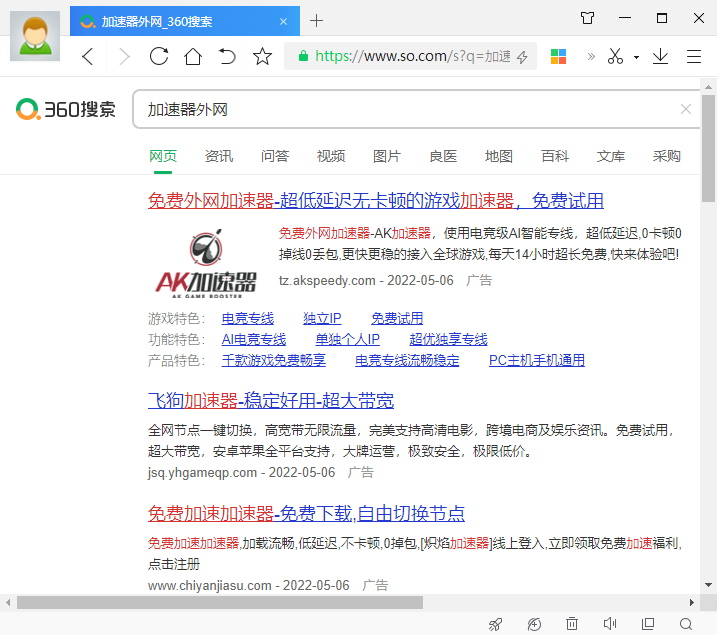Screen dimensions: 717x635
Task: Click the 360搜索 logo
Action: coord(66,109)
